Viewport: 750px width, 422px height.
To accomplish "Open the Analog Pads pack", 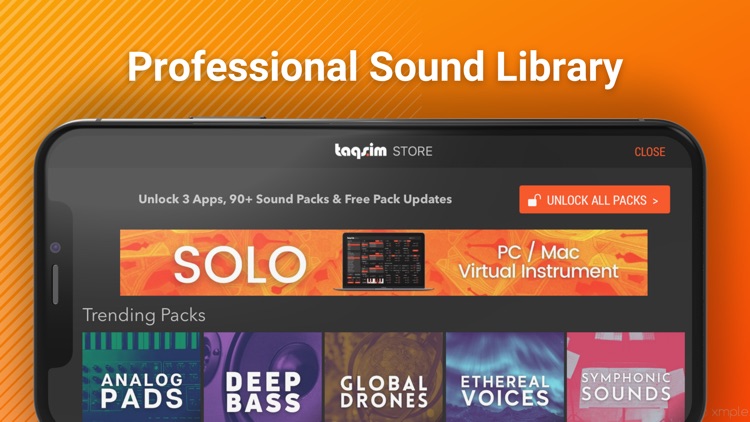I will pos(142,377).
